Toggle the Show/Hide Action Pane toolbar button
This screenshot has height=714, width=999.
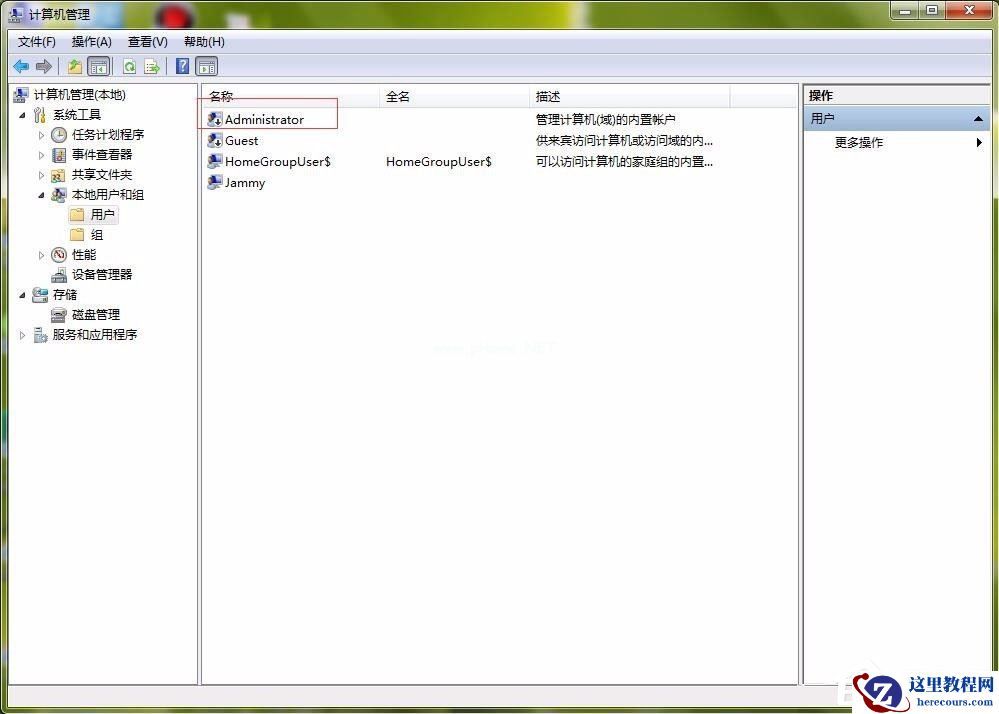206,66
